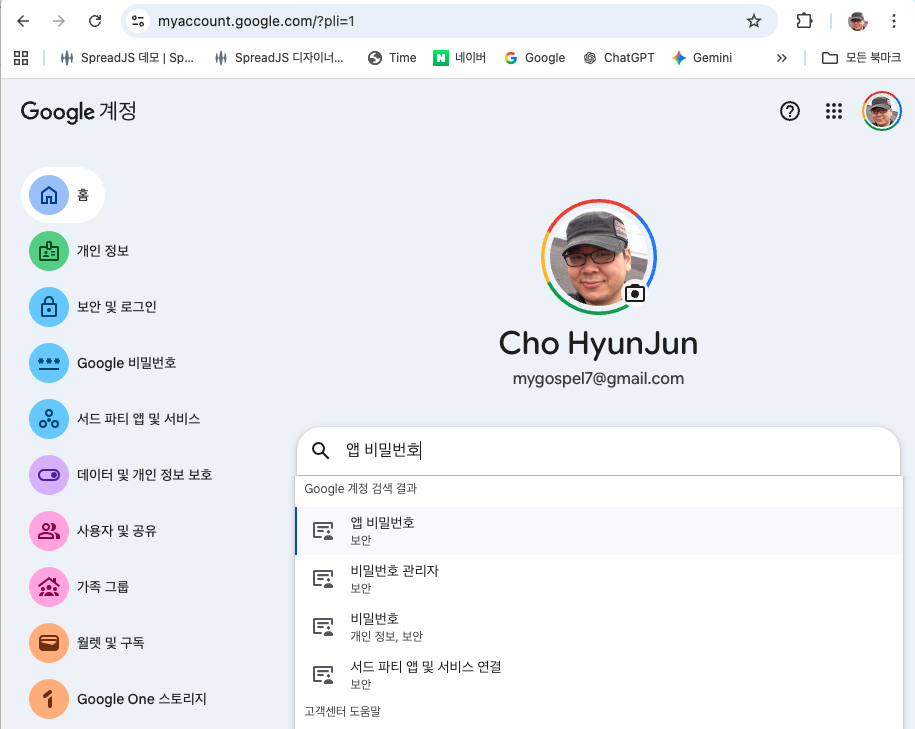
Task: Open the ChatGPT bookmark
Action: (x=619, y=58)
